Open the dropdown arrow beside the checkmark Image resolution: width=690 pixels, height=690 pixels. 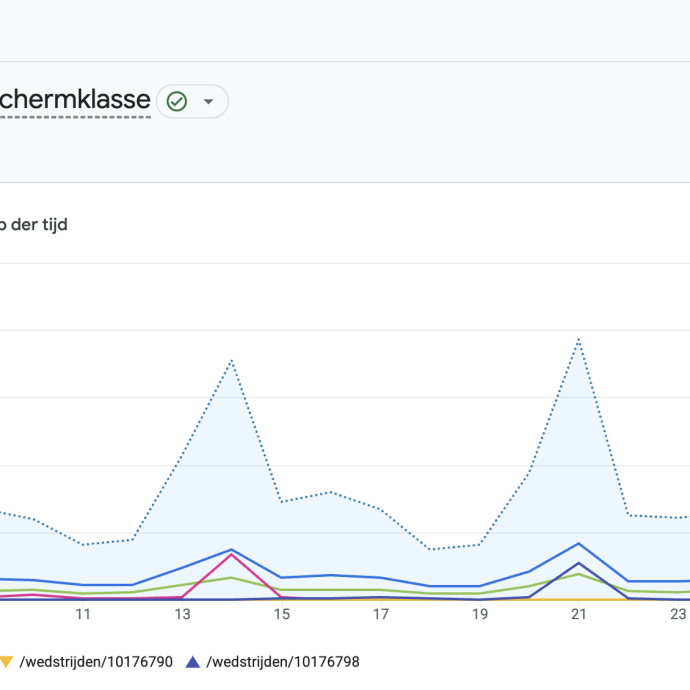[209, 102]
